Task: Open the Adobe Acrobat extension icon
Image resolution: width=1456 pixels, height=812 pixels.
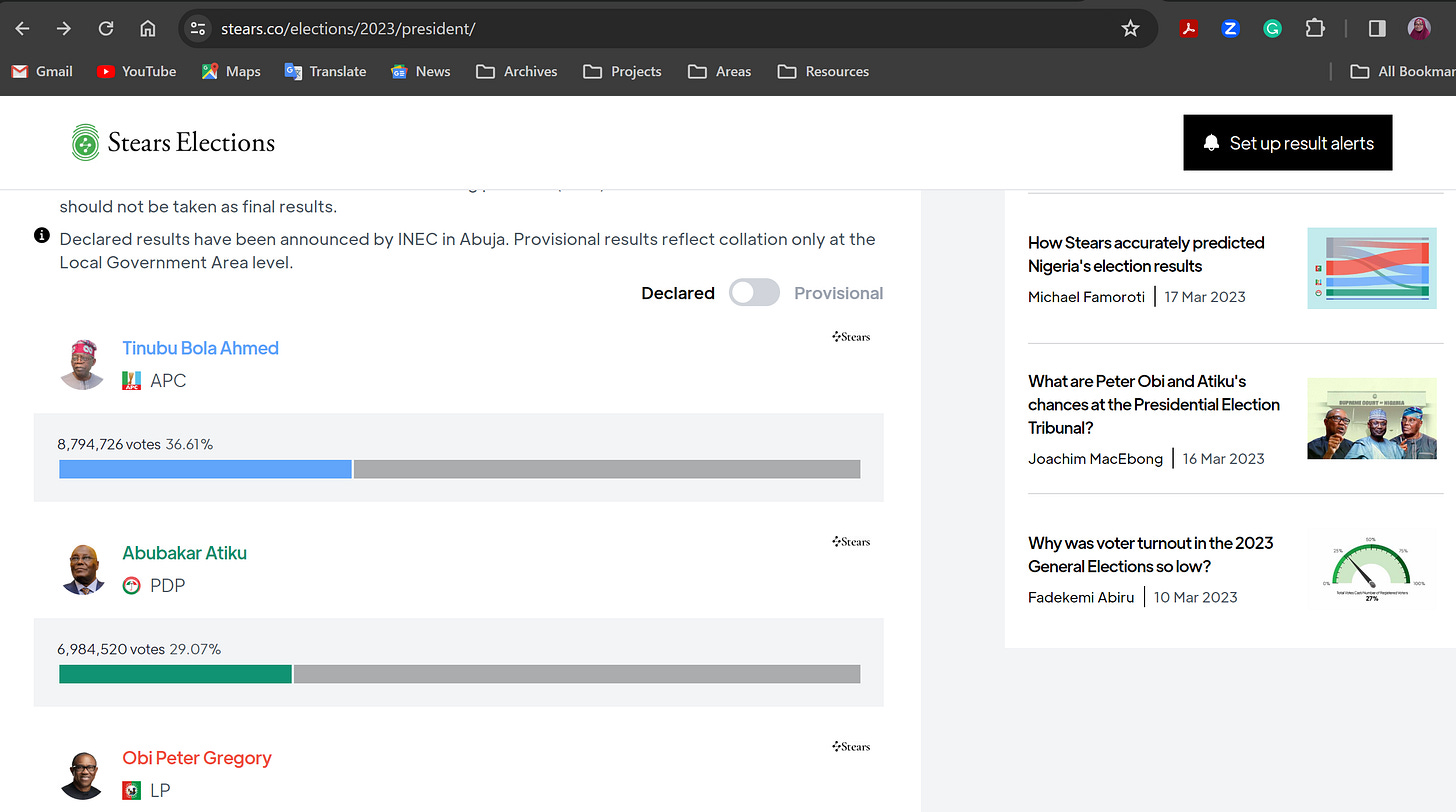Action: [1188, 28]
